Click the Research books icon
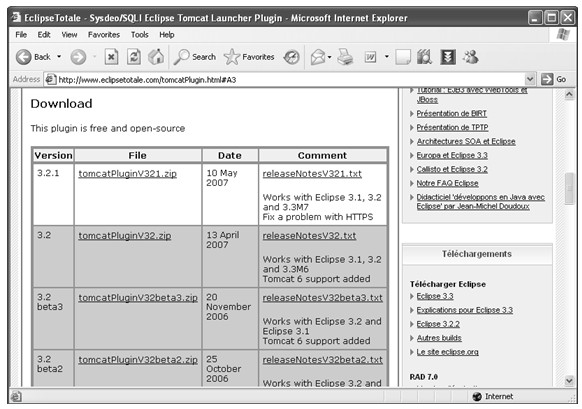 click(x=424, y=57)
